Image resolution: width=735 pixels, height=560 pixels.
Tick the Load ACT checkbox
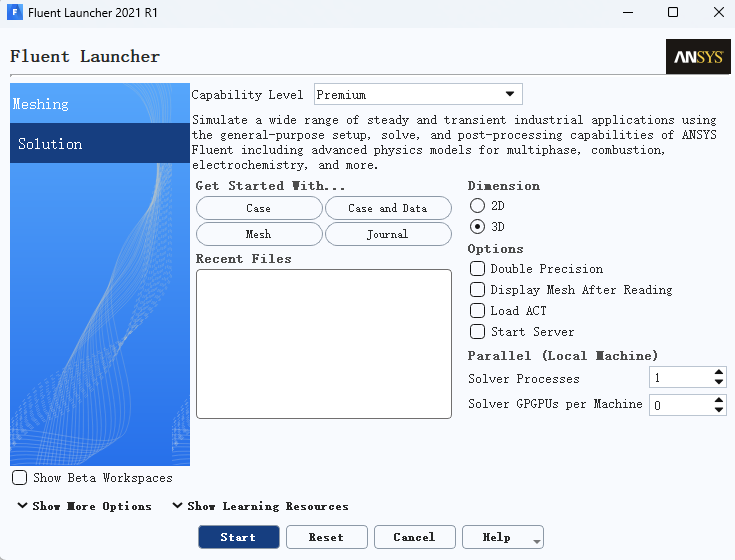(x=477, y=311)
